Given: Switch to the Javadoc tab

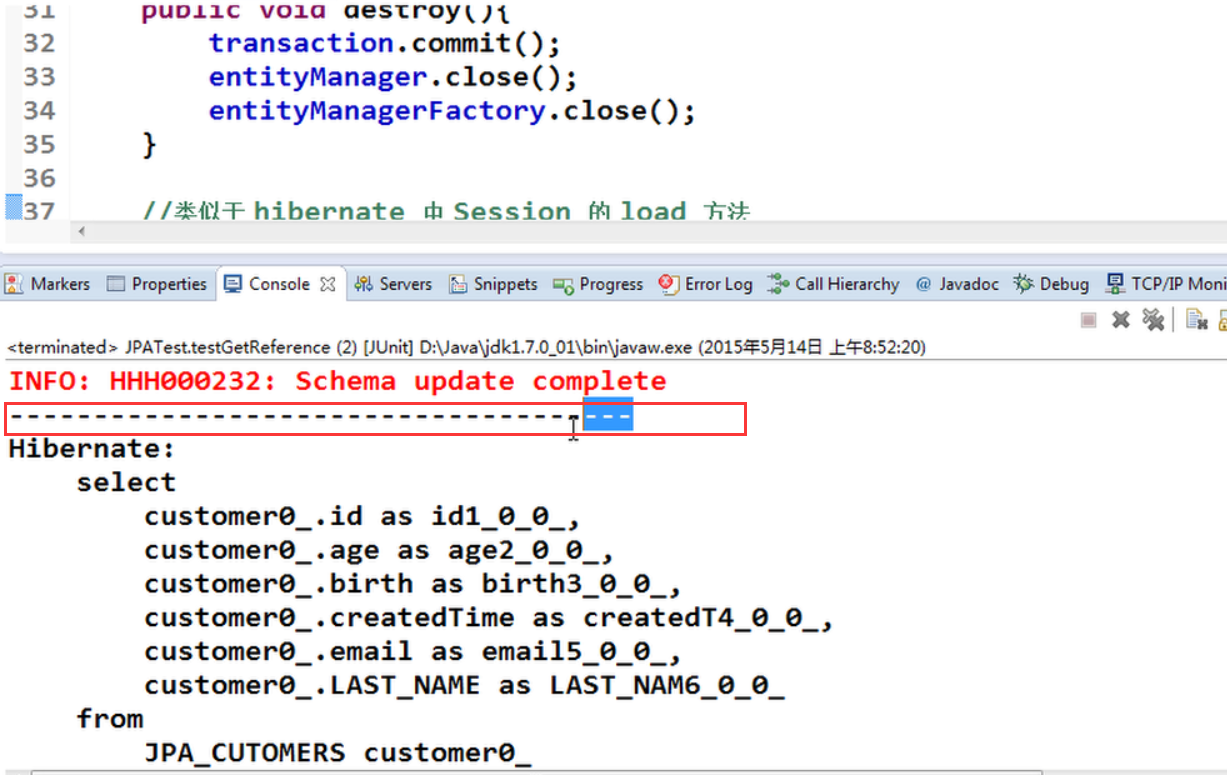Looking at the screenshot, I should point(957,284).
